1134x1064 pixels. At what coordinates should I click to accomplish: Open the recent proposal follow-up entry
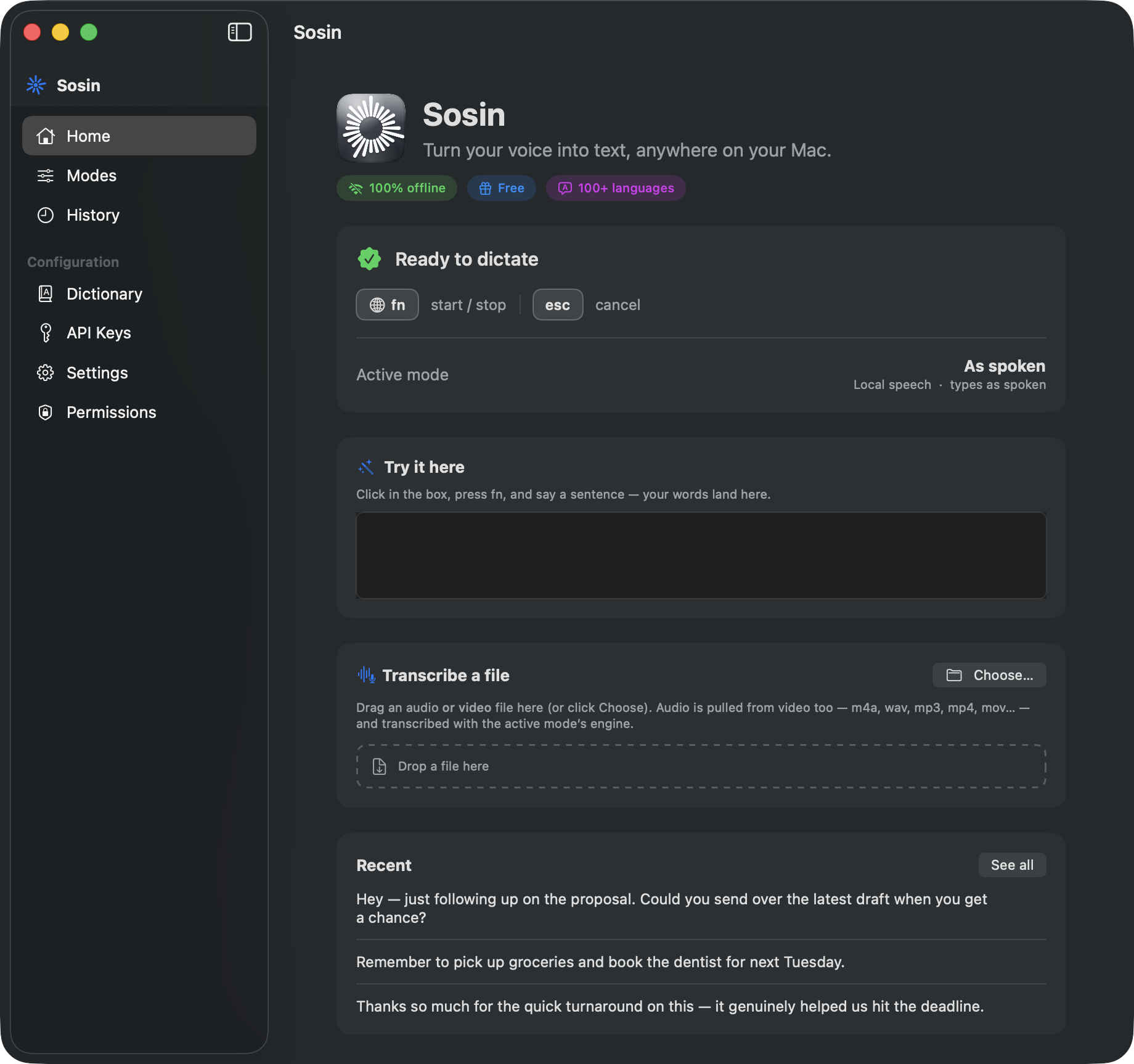tap(701, 908)
